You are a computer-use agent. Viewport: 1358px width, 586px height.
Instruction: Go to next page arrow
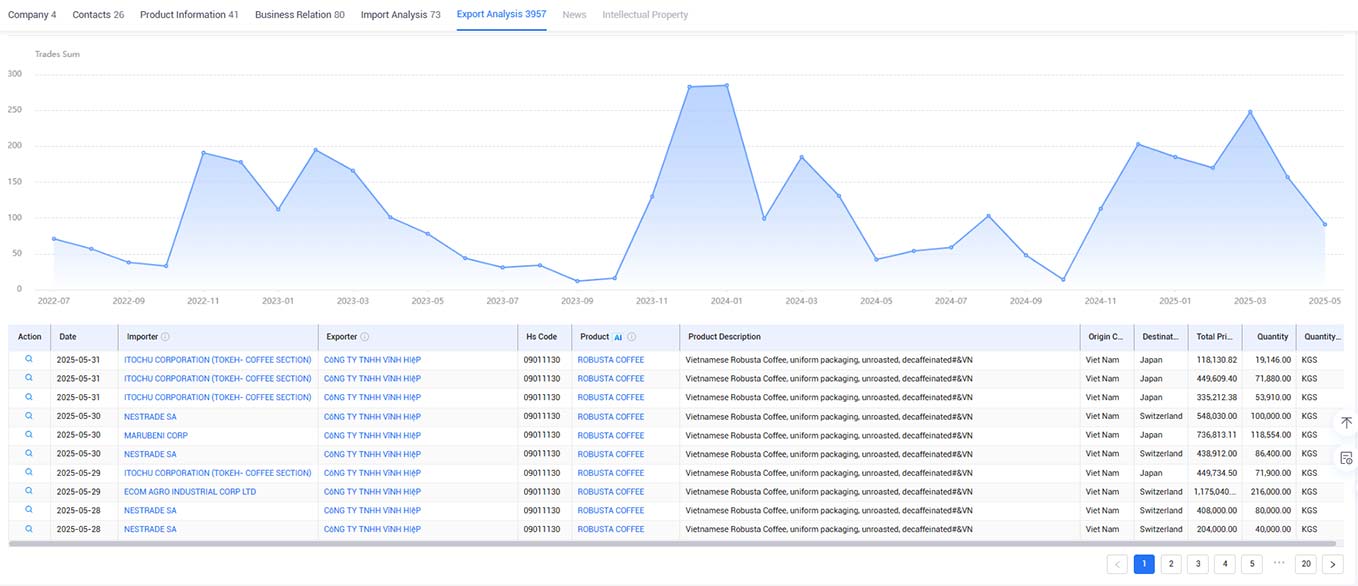[1333, 564]
